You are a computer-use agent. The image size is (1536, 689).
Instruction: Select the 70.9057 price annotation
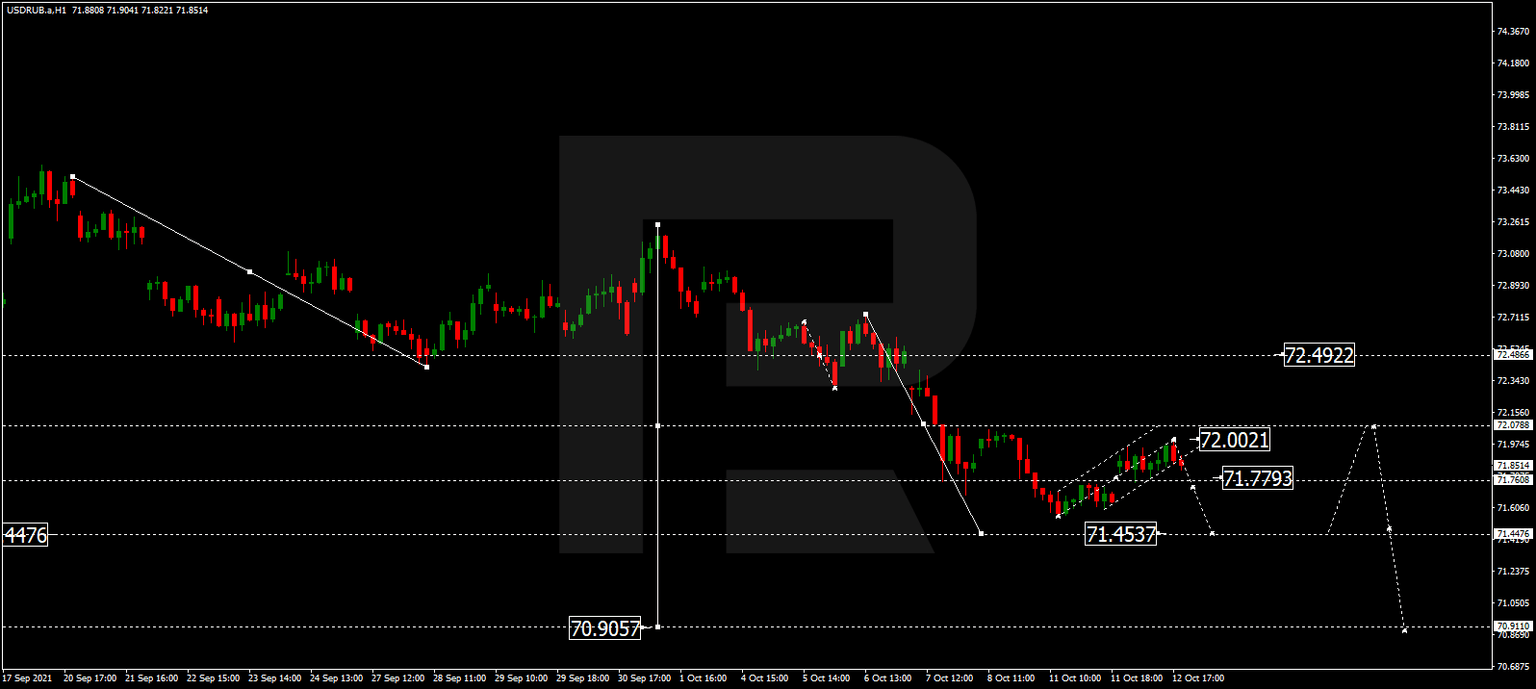[x=605, y=628]
